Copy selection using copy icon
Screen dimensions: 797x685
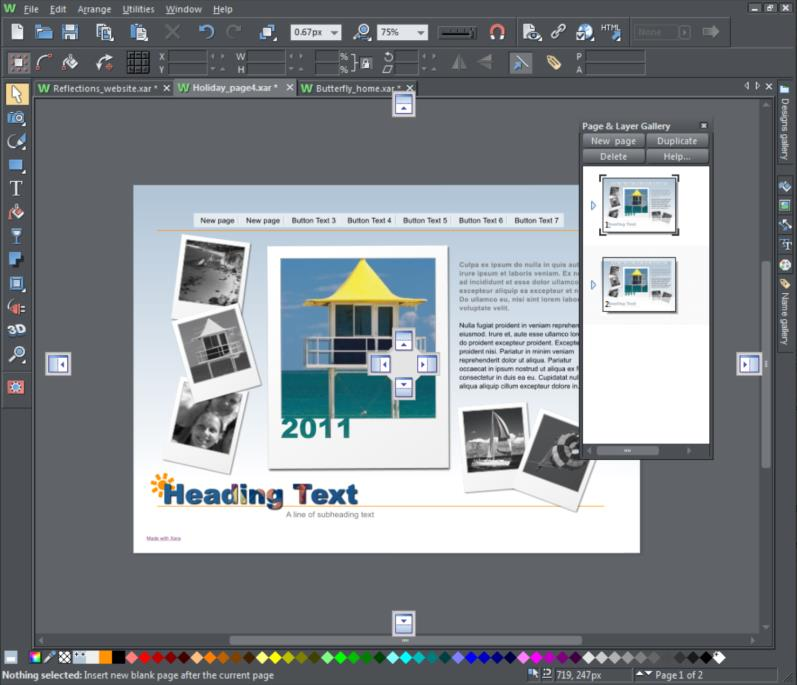pos(105,32)
